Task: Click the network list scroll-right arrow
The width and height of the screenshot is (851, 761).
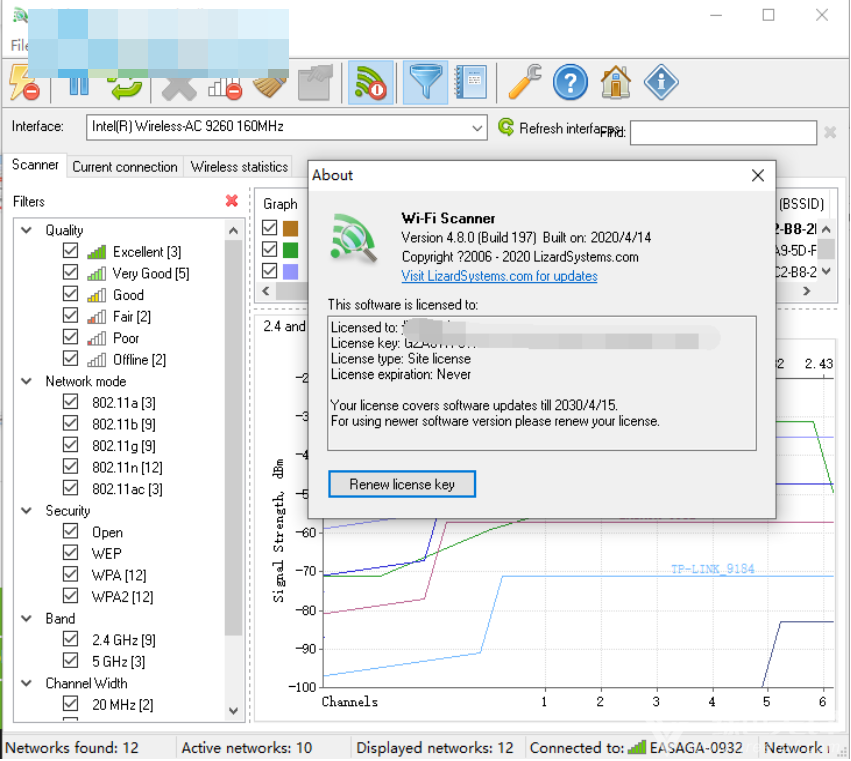Action: pyautogui.click(x=807, y=291)
